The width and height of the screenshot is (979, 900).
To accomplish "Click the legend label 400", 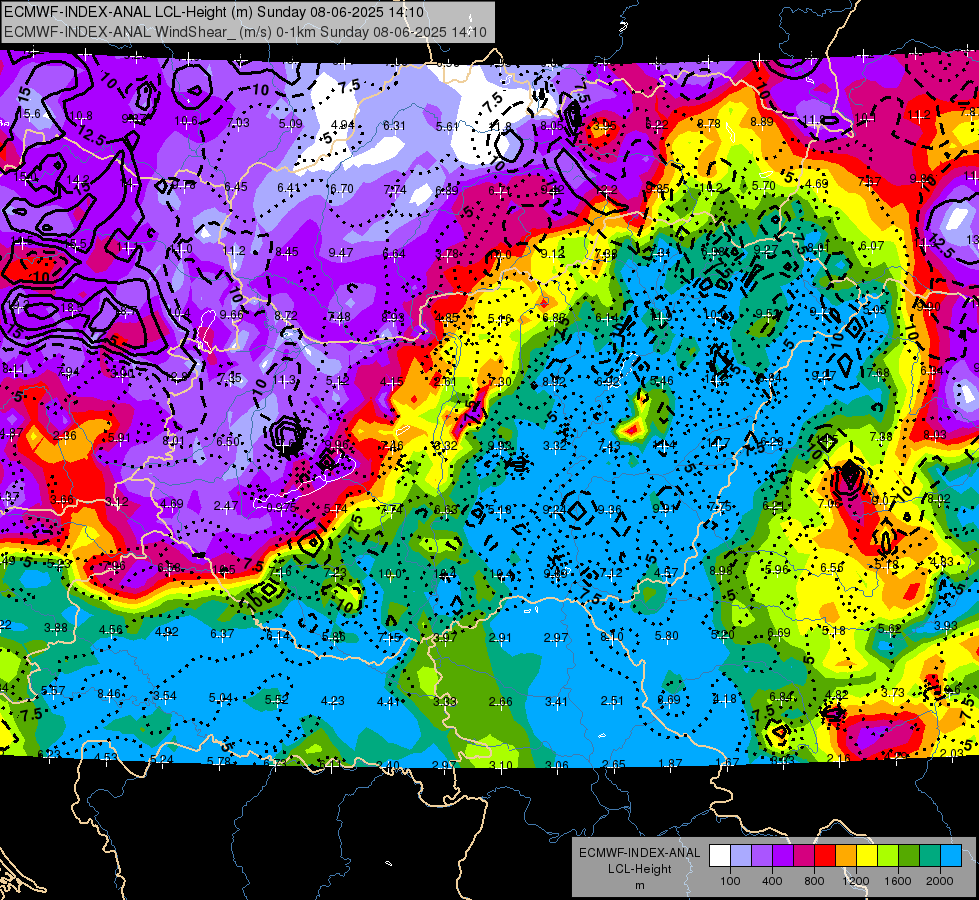I will coord(772,881).
